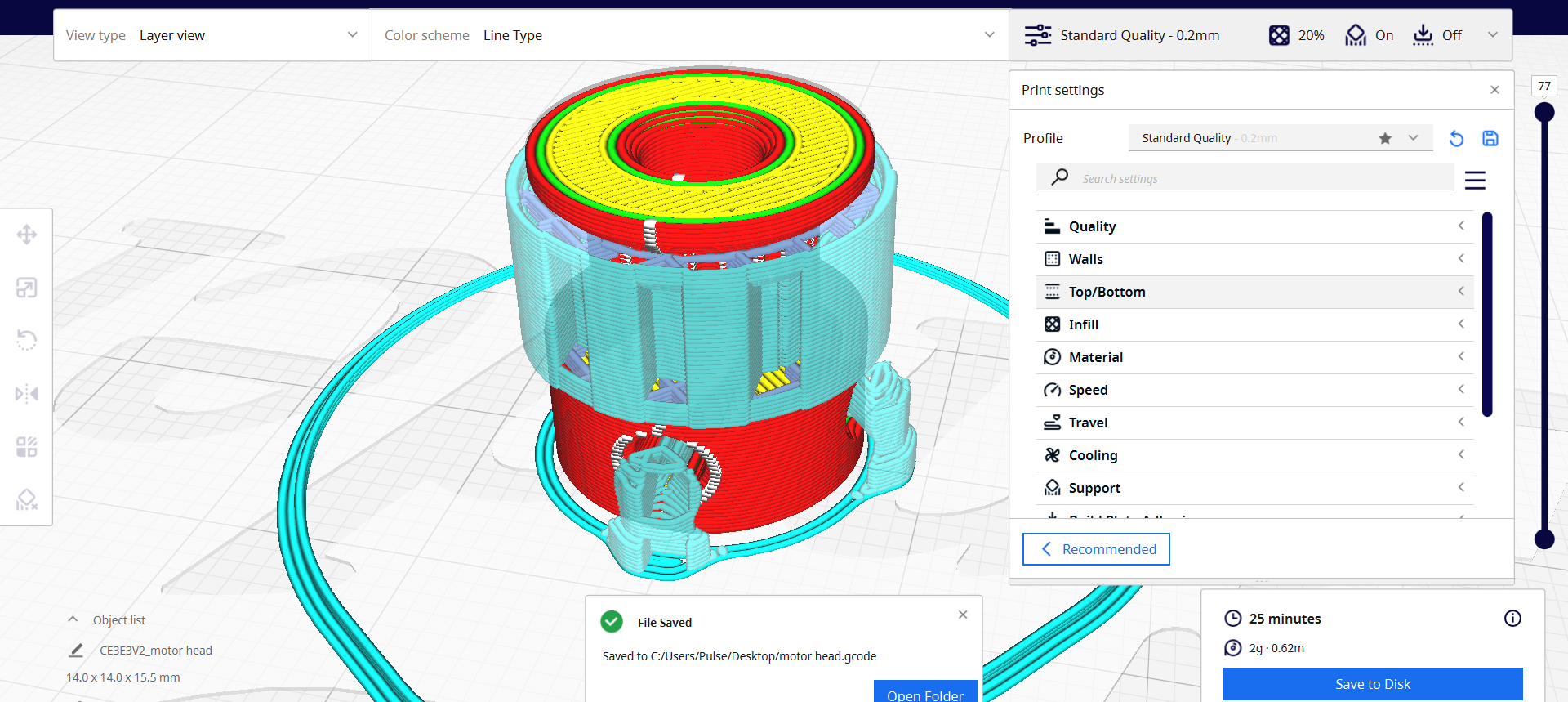The width and height of the screenshot is (1568, 702).
Task: Click the 14.0 x 14.0 x 15.5 mm dimensions
Action: pyautogui.click(x=123, y=677)
